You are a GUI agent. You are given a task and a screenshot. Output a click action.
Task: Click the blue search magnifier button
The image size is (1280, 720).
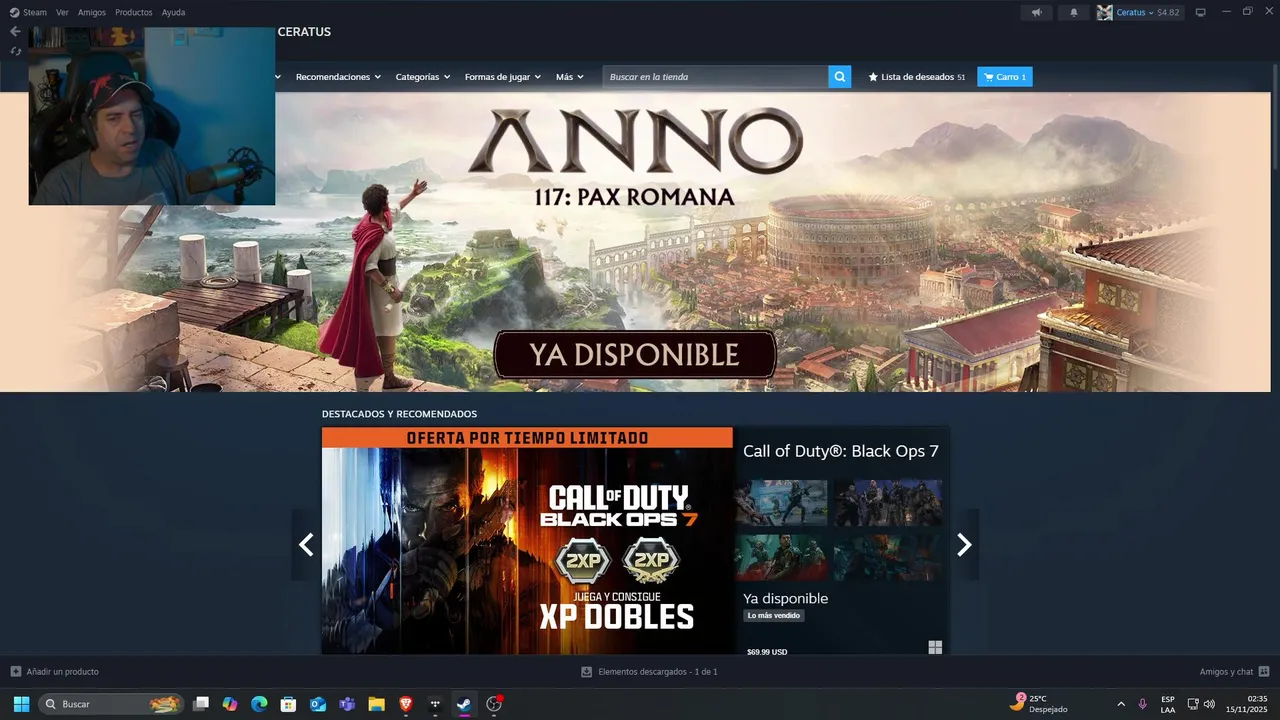[840, 77]
